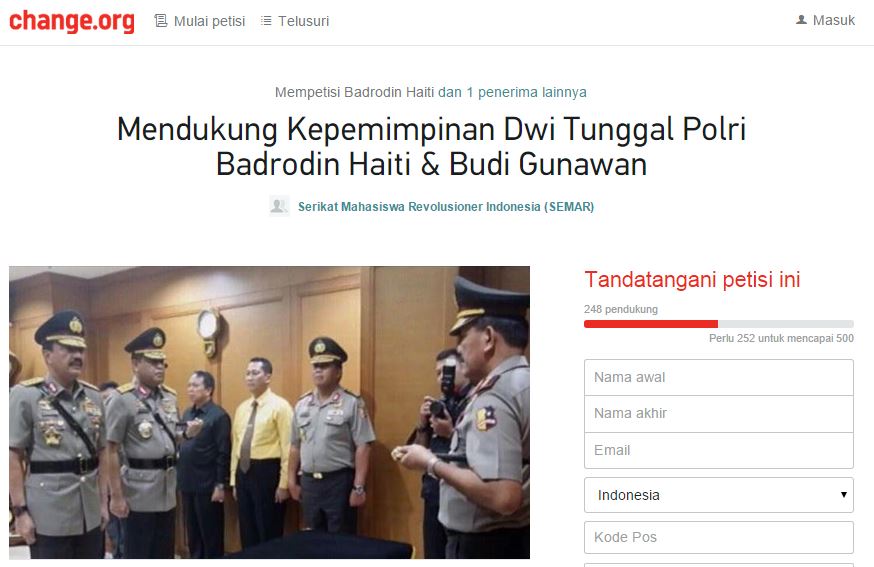Click into the Kode Pos field
Image resolution: width=874 pixels, height=567 pixels.
(x=718, y=537)
